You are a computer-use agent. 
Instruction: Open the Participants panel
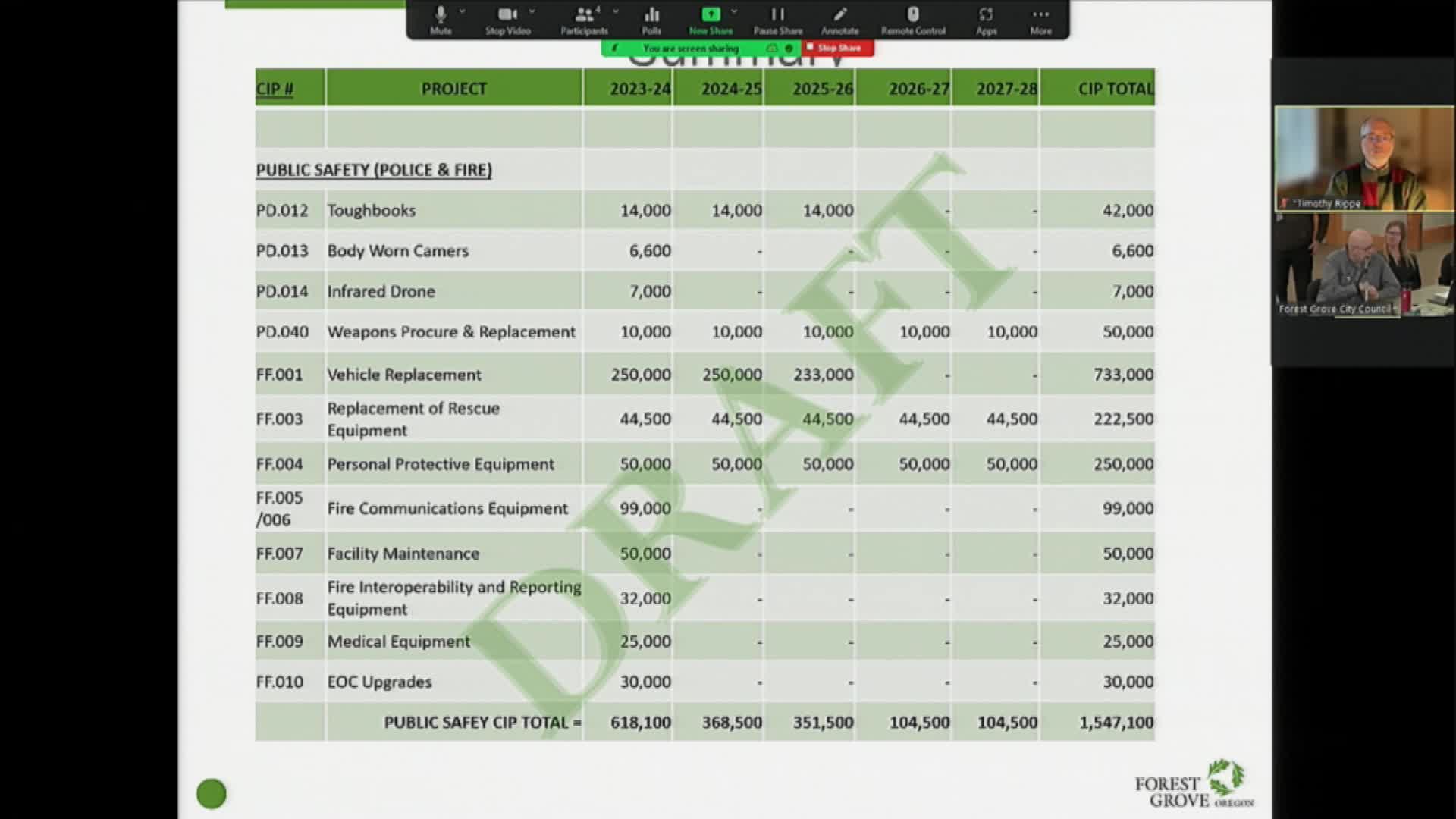click(x=584, y=20)
